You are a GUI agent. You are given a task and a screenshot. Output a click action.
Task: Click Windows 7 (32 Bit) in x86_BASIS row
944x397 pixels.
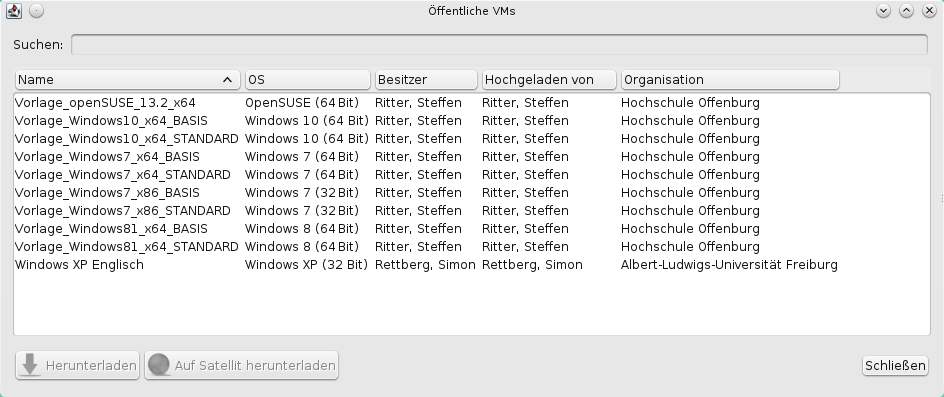[302, 193]
